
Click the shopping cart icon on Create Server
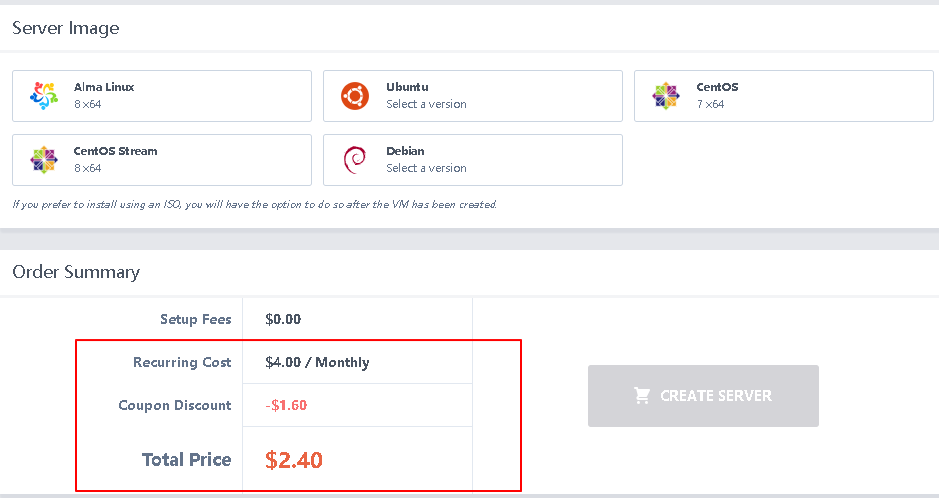click(642, 396)
